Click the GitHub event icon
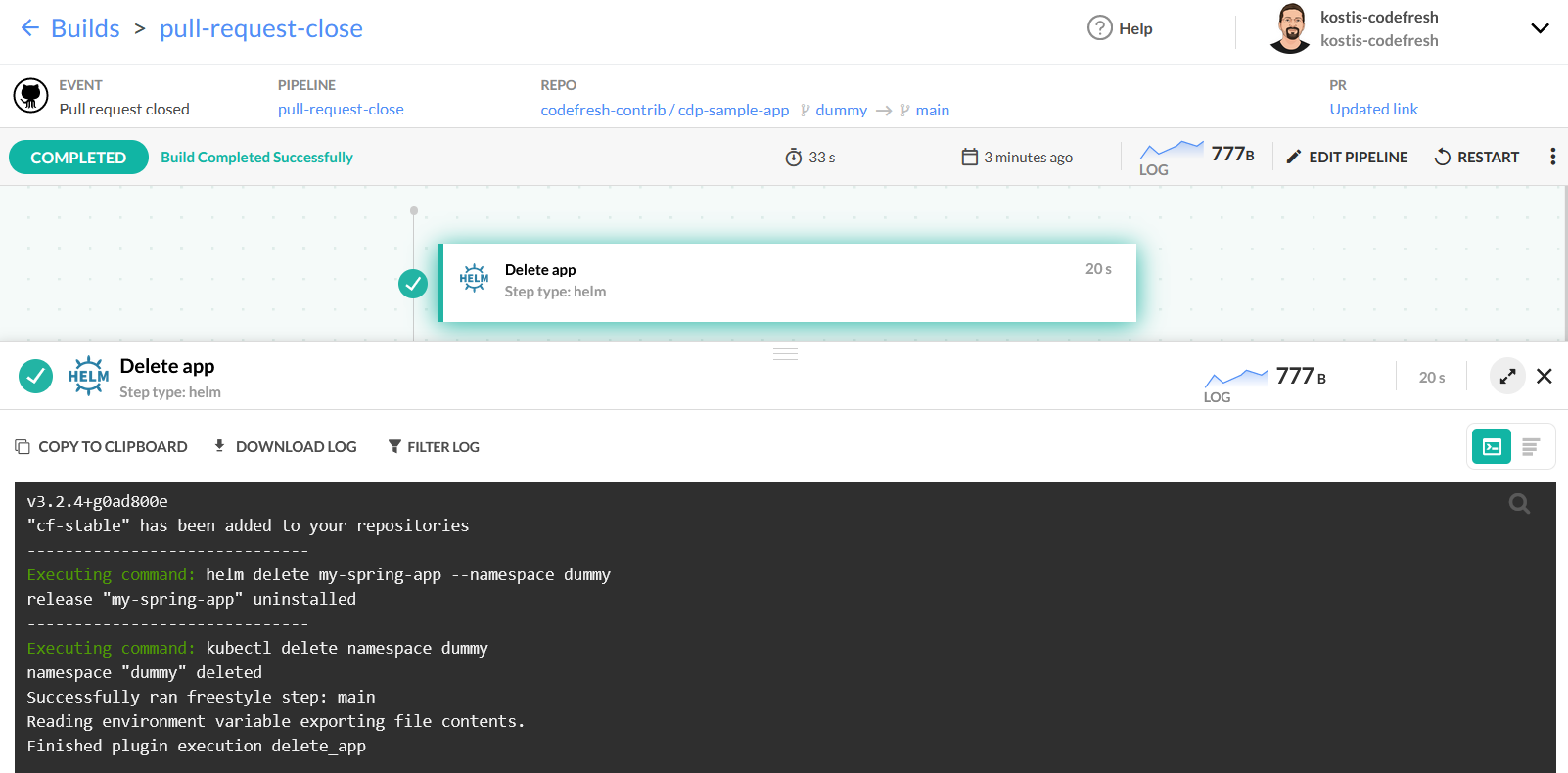This screenshot has width=1568, height=773. tap(30, 96)
